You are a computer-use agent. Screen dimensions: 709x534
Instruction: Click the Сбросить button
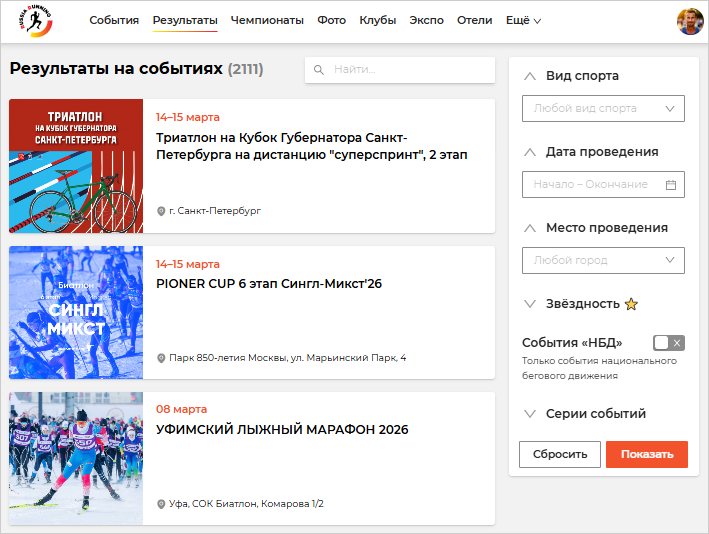pos(560,454)
